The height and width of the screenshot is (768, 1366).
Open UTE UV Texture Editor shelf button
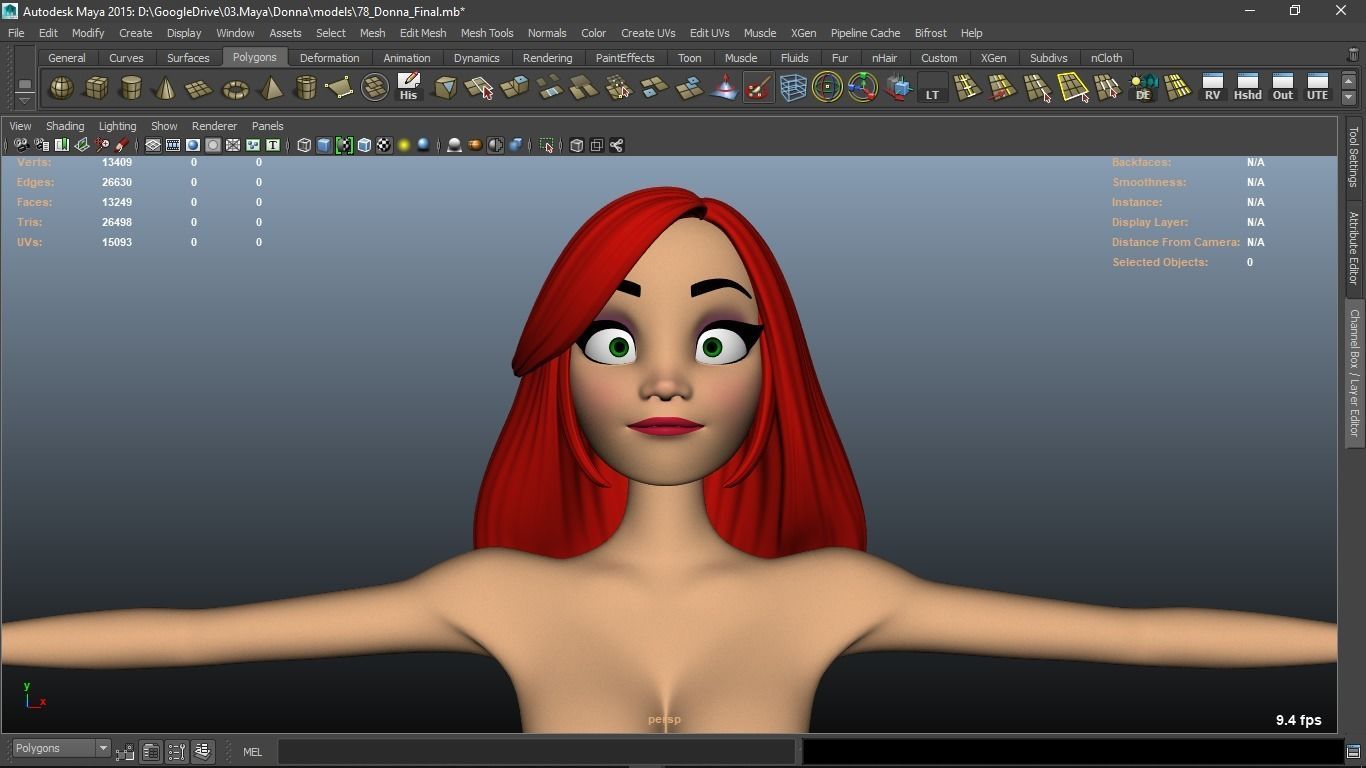tap(1317, 87)
